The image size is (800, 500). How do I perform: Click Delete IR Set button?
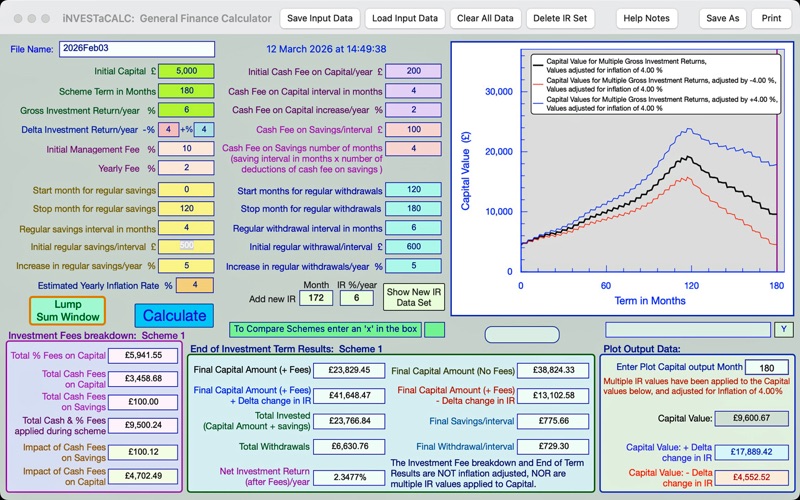(x=560, y=18)
